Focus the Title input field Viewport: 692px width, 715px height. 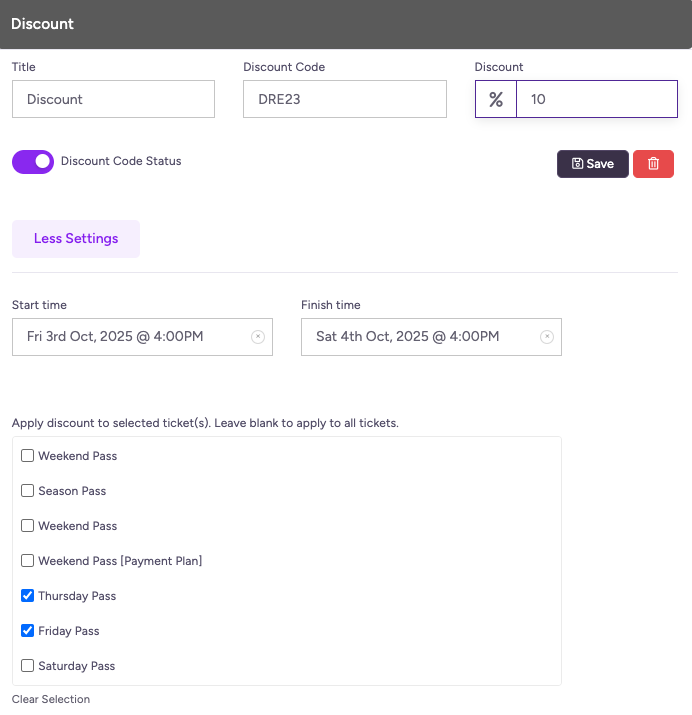pos(113,100)
